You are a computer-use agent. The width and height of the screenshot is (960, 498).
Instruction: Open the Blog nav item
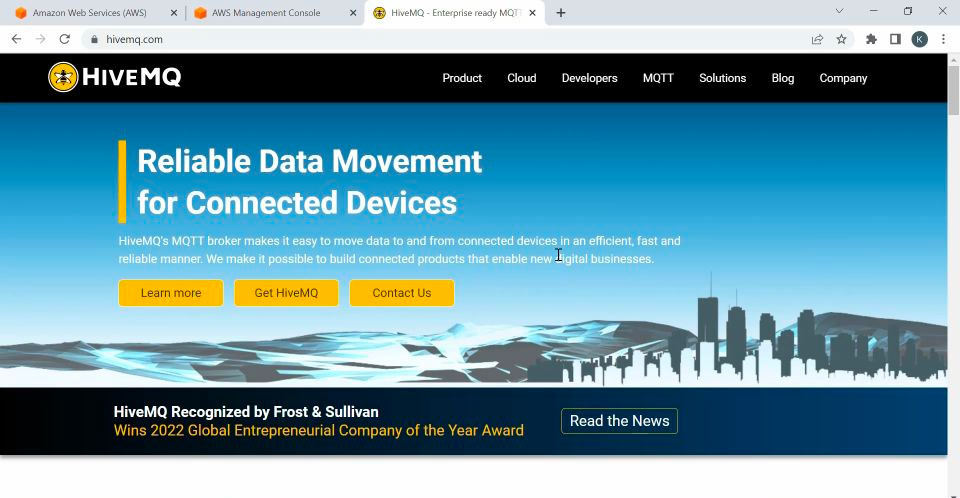click(x=782, y=78)
